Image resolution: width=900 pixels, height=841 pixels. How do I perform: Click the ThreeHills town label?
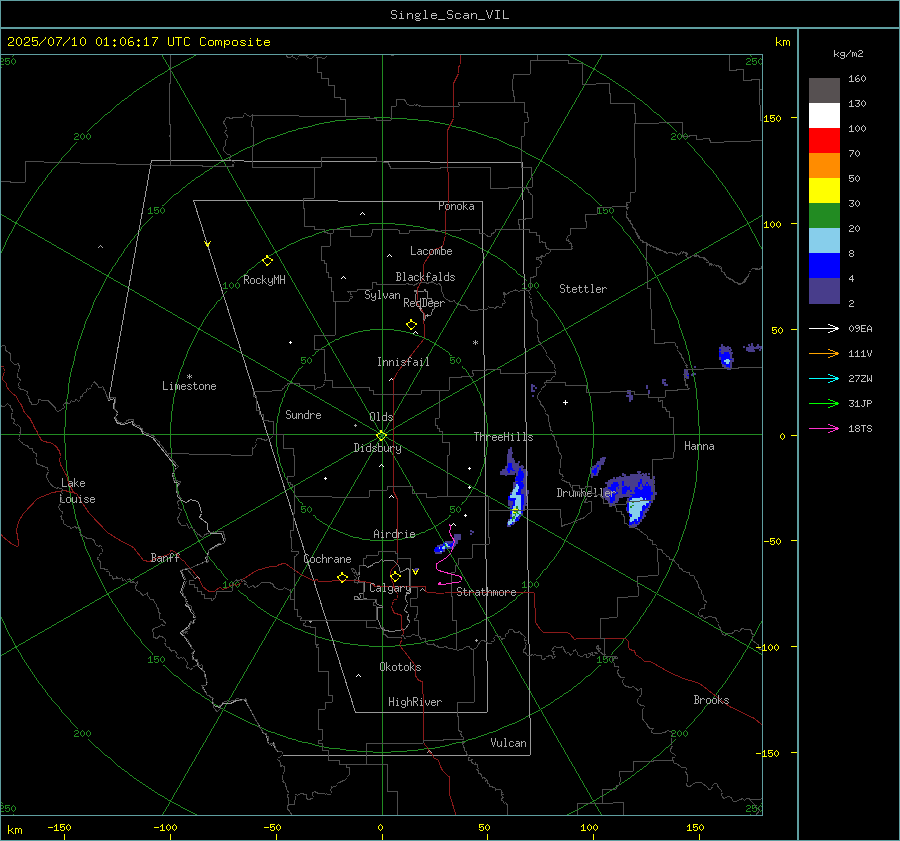(503, 437)
